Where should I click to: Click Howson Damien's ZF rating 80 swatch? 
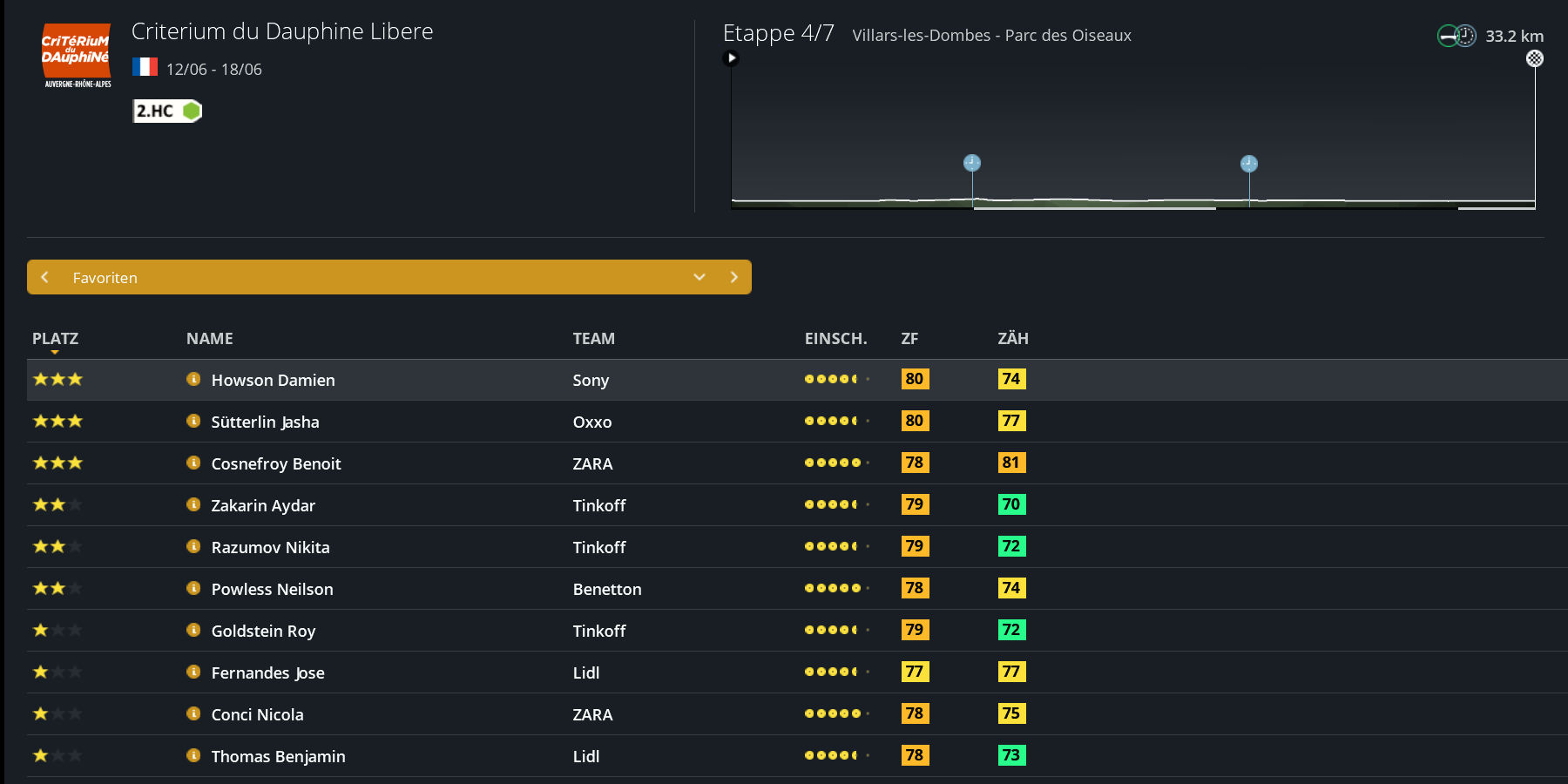point(915,379)
